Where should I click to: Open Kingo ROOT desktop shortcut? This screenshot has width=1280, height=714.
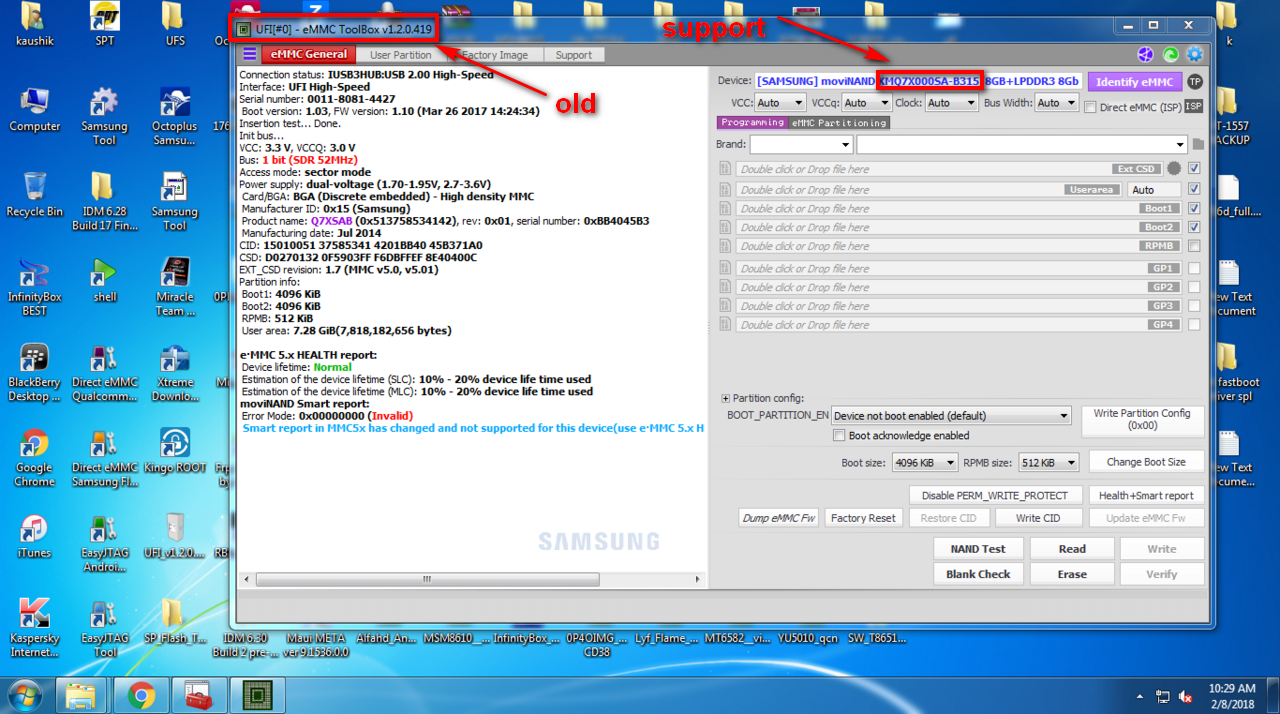pyautogui.click(x=174, y=452)
